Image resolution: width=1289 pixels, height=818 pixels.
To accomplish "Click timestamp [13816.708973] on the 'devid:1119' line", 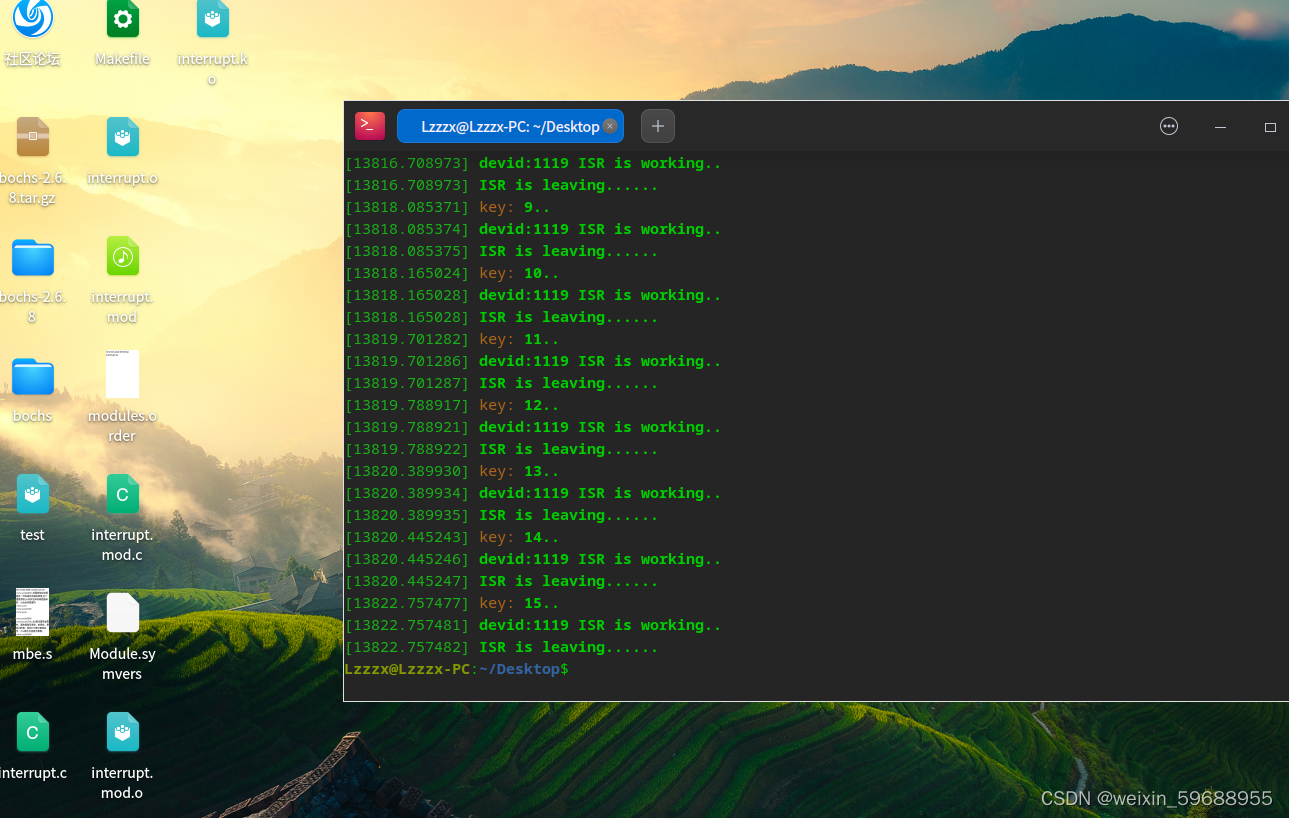I will pos(407,163).
